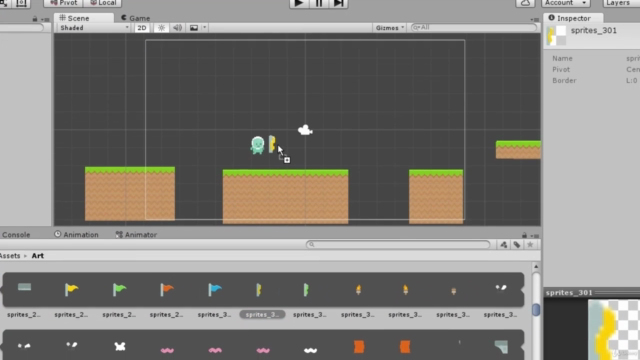Toggle the Project panel lock icon
This screenshot has height=360, width=640.
524,235
